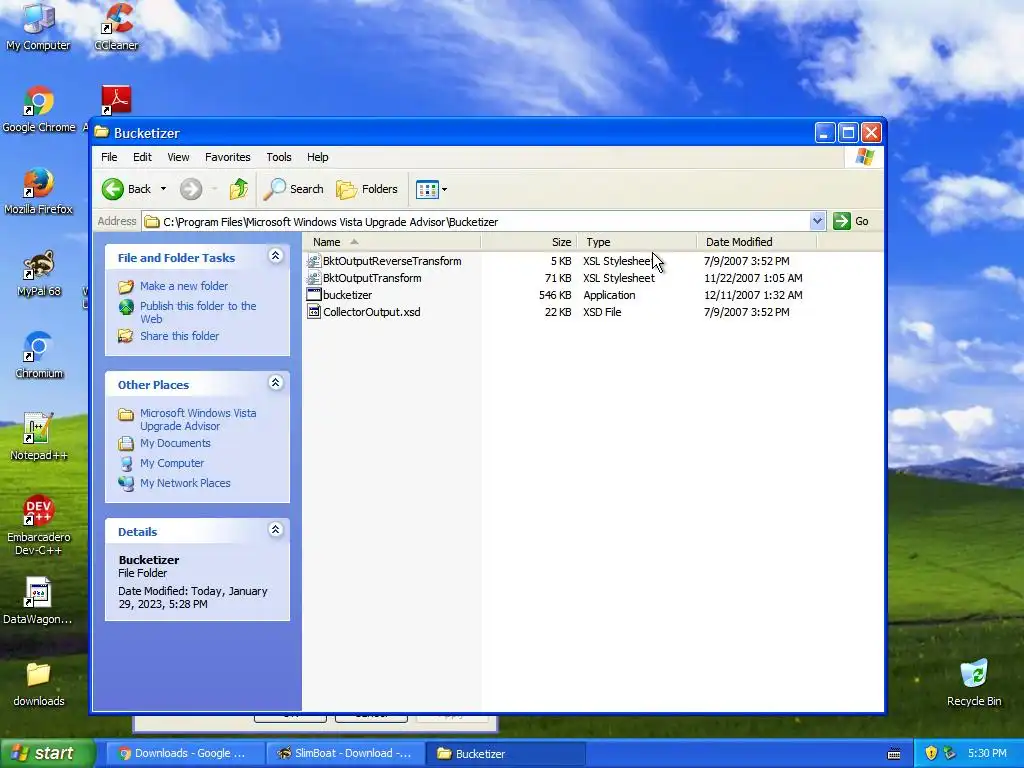Switch to Downloads - Google taskbar button
This screenshot has width=1024, height=768.
tap(185, 754)
